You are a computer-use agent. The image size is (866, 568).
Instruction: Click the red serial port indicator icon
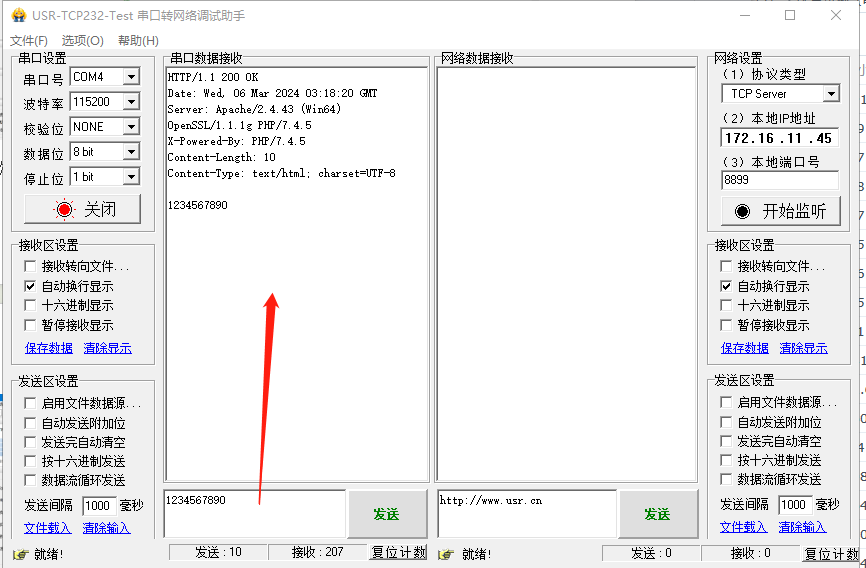(64, 209)
